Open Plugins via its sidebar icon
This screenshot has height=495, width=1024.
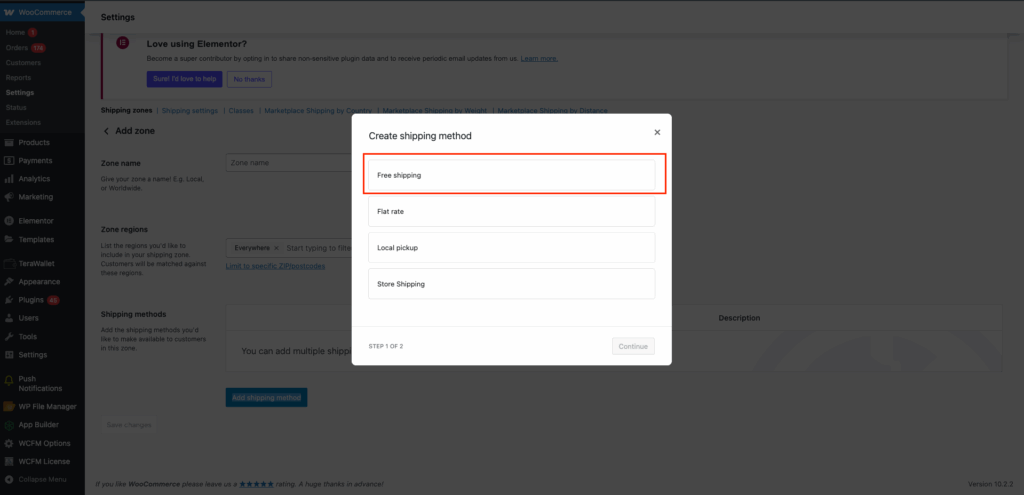click(x=9, y=299)
